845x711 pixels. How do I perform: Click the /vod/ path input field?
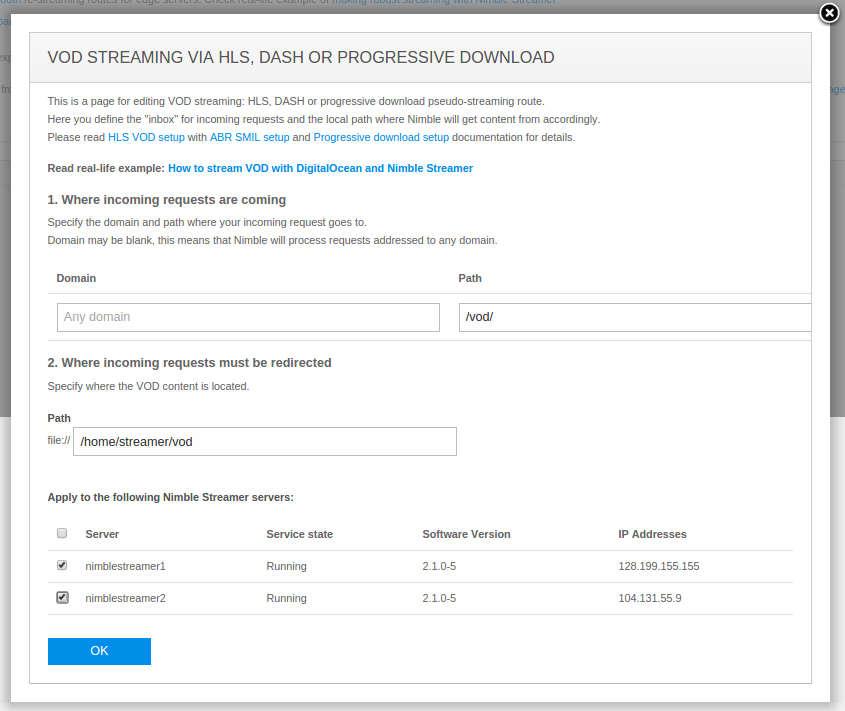point(635,317)
